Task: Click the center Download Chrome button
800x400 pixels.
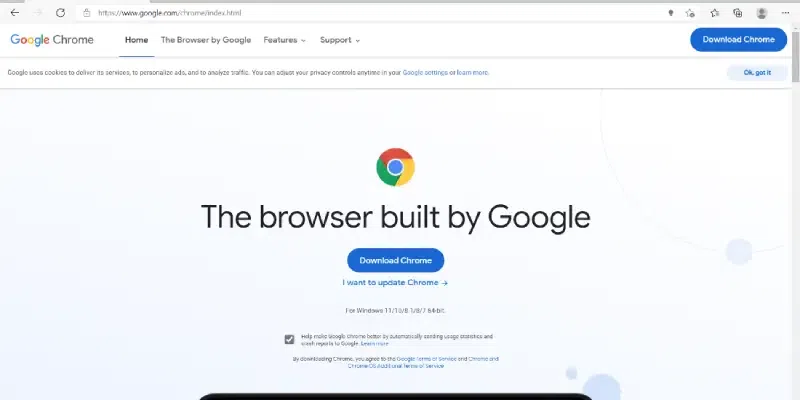Action: tap(395, 260)
